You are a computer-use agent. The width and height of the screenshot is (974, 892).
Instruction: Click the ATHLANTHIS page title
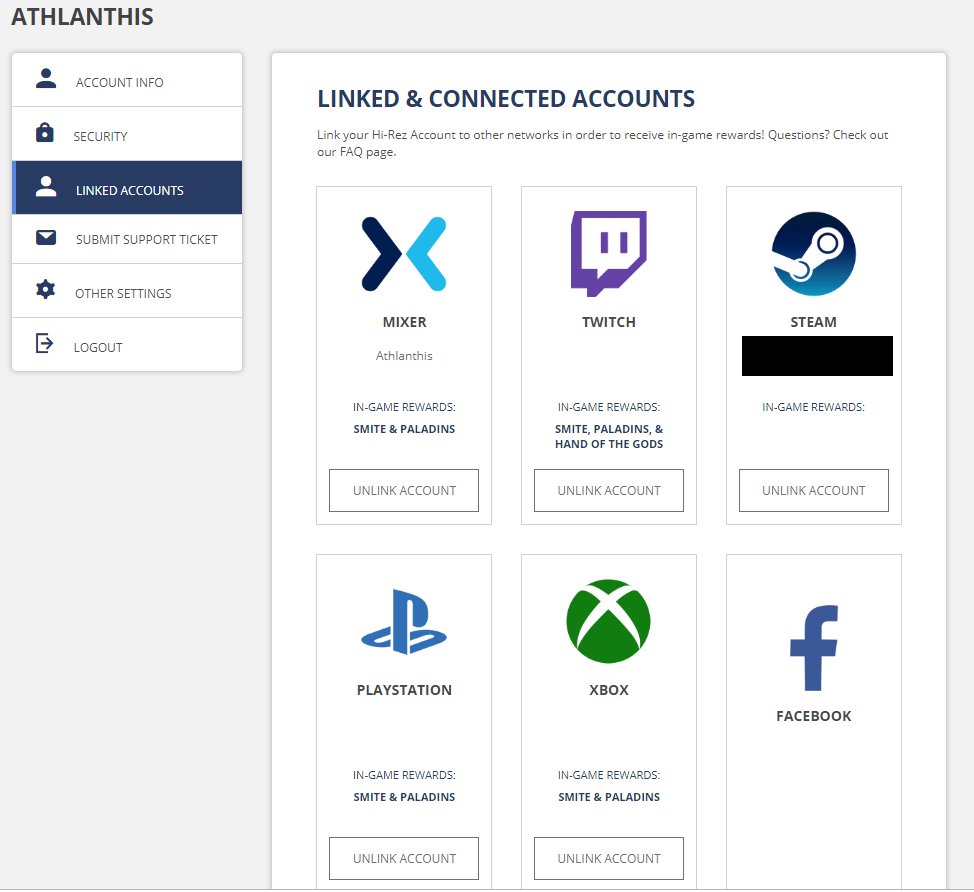tap(83, 17)
